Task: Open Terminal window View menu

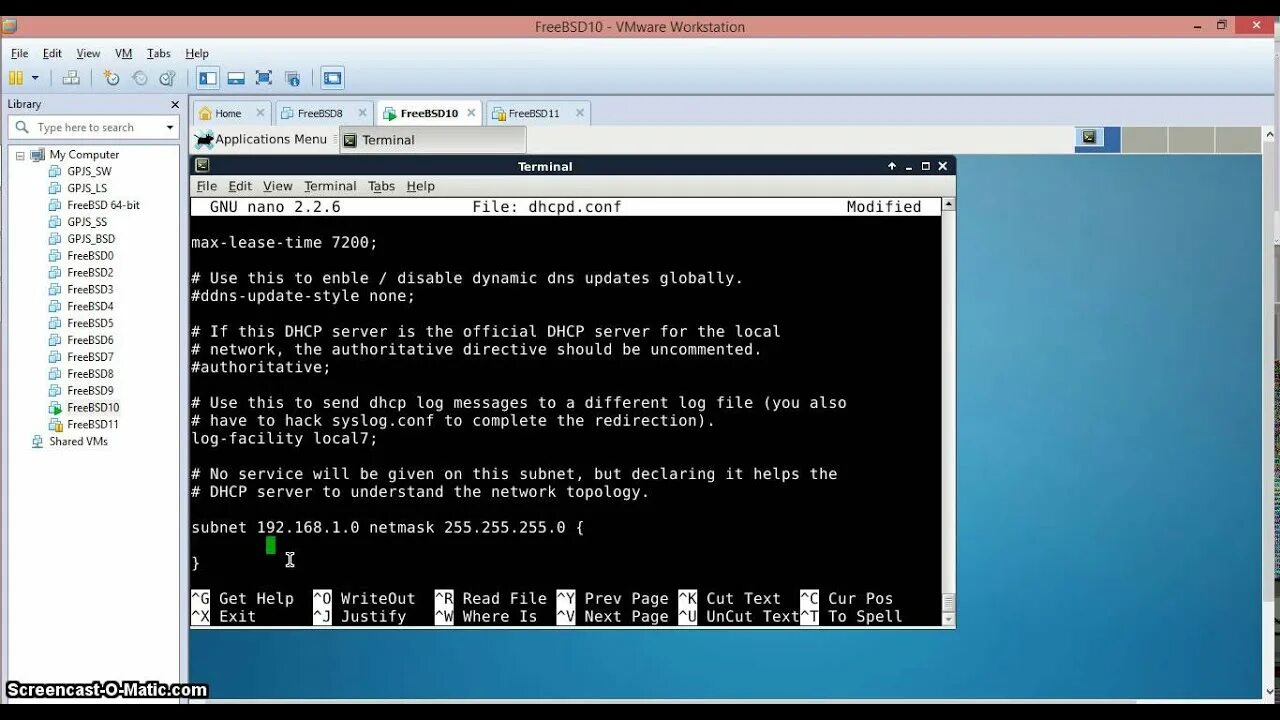Action: coord(277,186)
